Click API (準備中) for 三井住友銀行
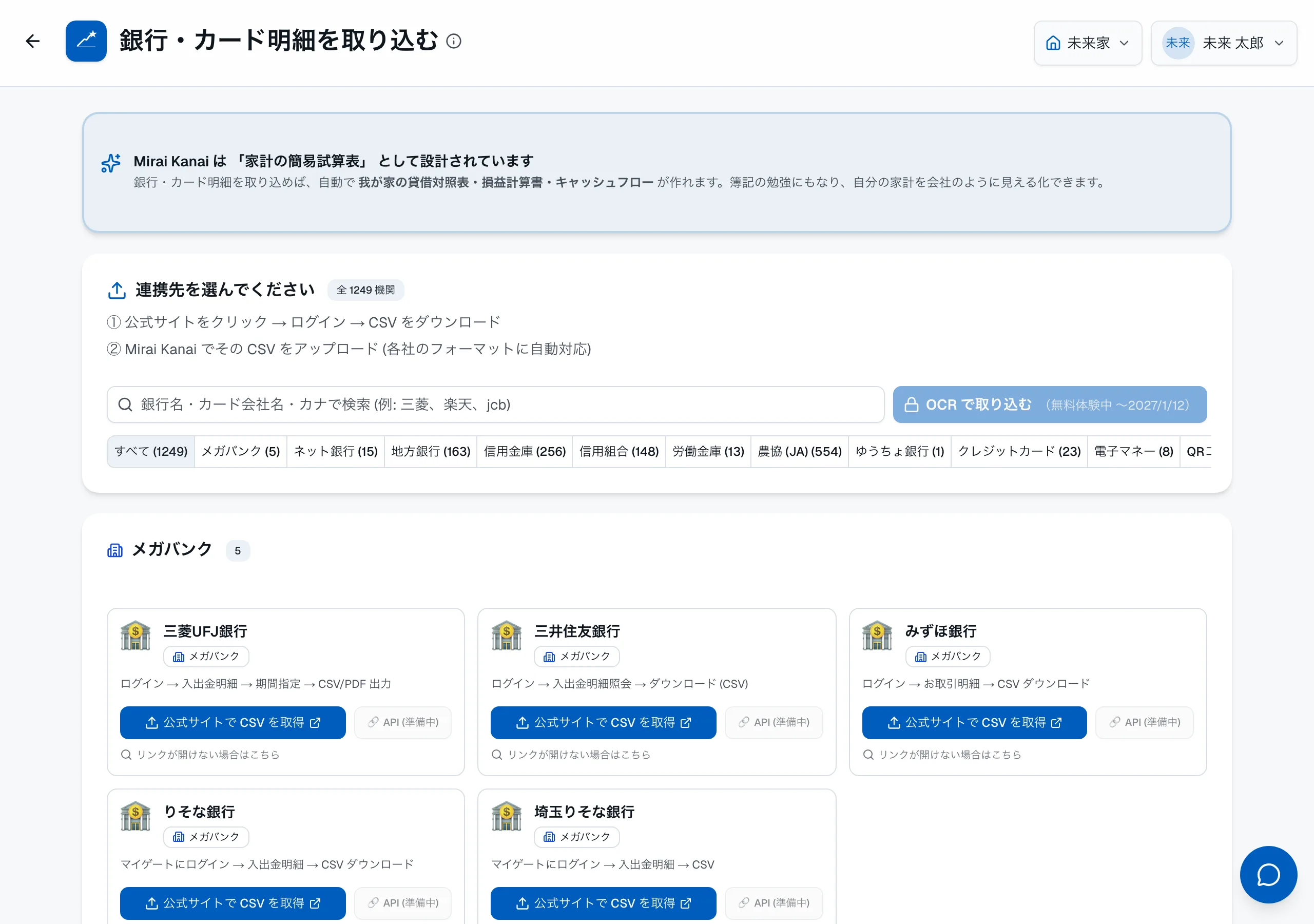 click(x=774, y=722)
